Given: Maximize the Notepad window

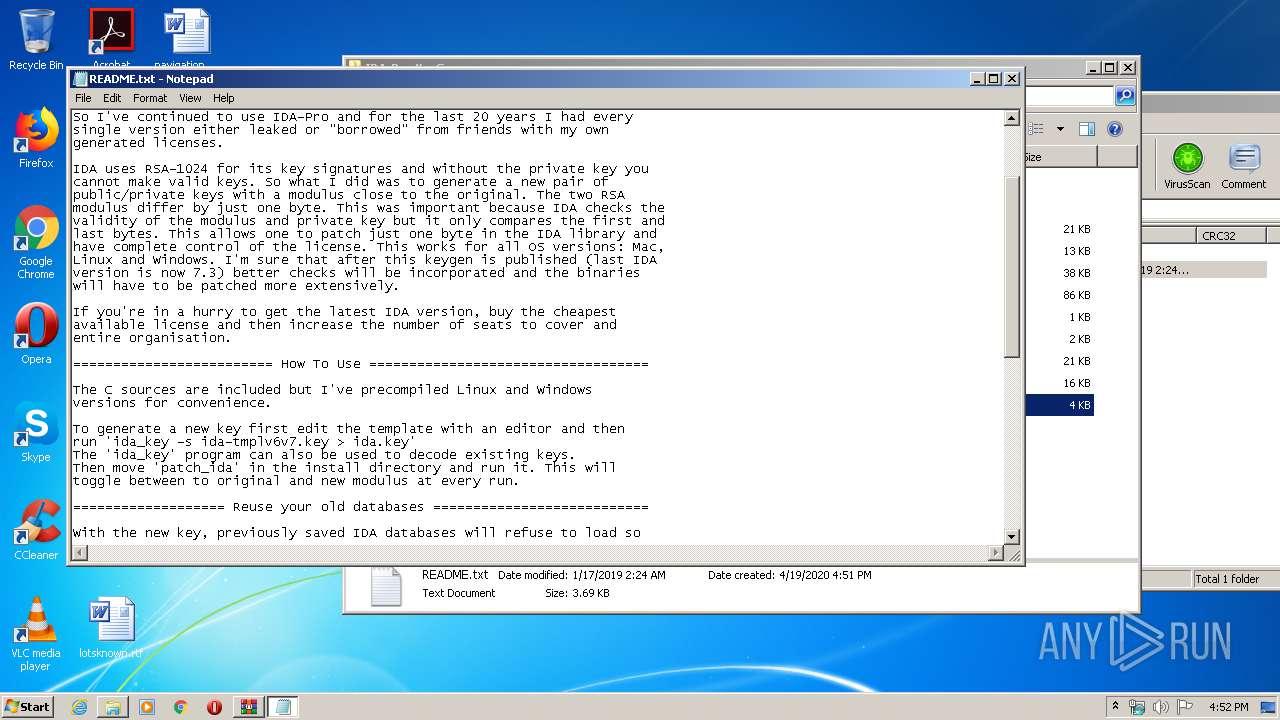Looking at the screenshot, I should [x=993, y=79].
